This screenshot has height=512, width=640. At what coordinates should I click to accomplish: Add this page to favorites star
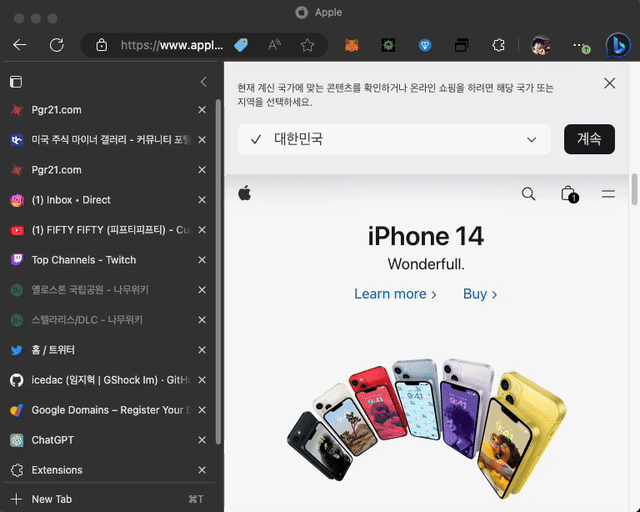pyautogui.click(x=307, y=45)
